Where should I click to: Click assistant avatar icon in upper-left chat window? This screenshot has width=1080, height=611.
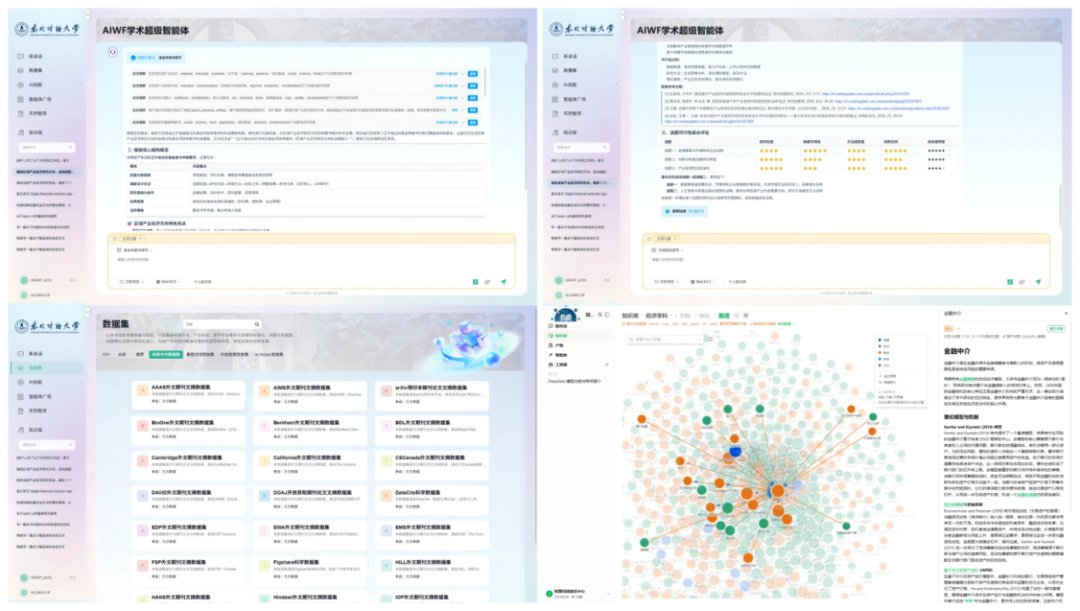[113, 52]
